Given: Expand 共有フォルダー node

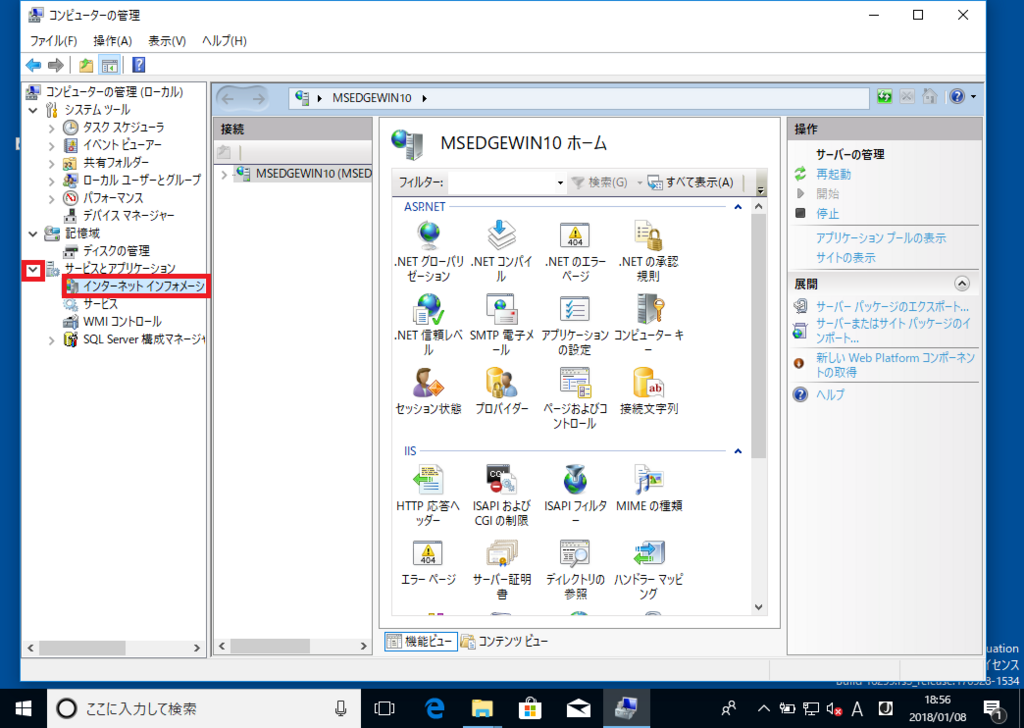Looking at the screenshot, I should (52, 163).
